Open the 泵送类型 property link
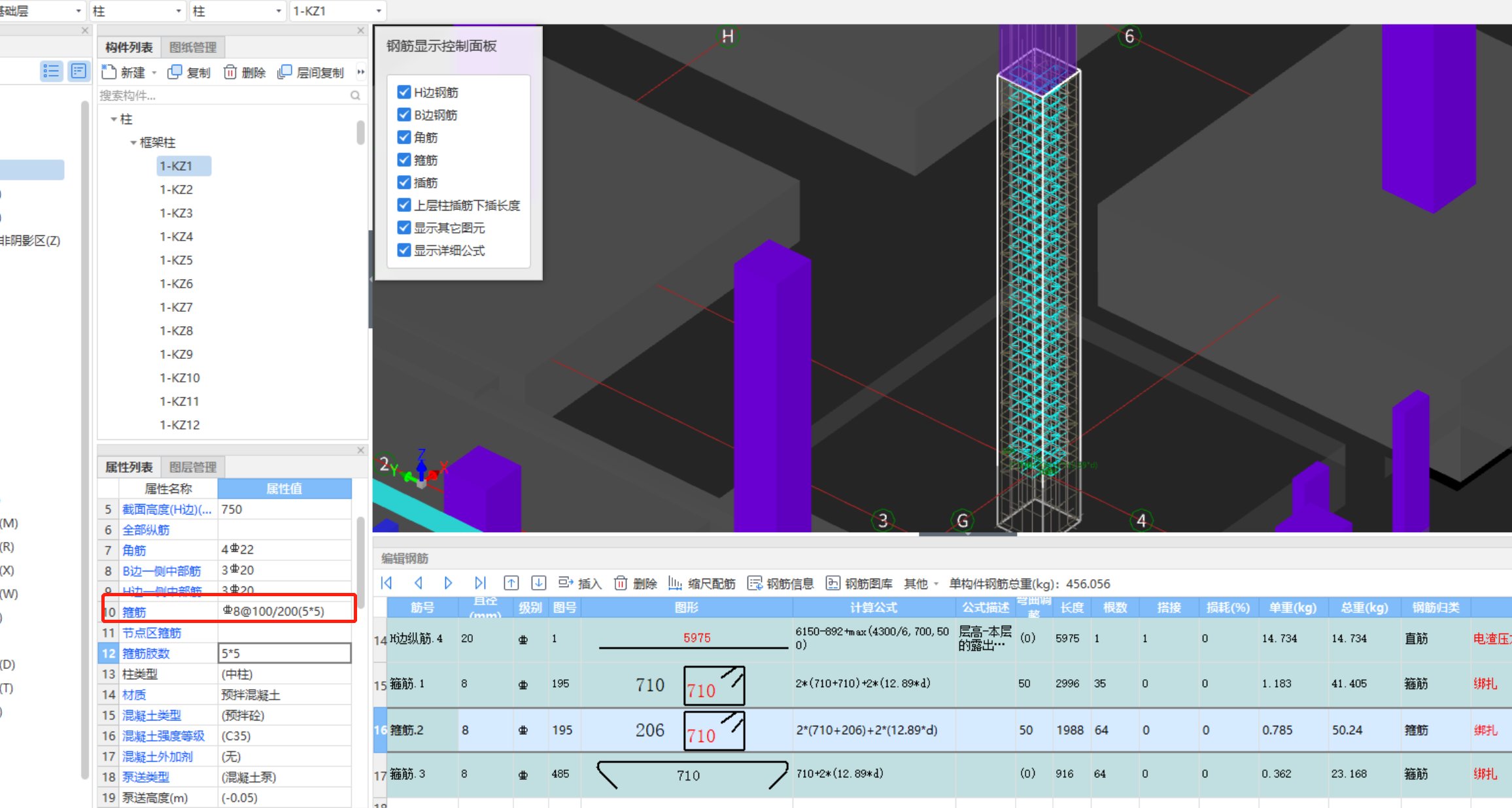The image size is (1512, 808). pos(146,777)
